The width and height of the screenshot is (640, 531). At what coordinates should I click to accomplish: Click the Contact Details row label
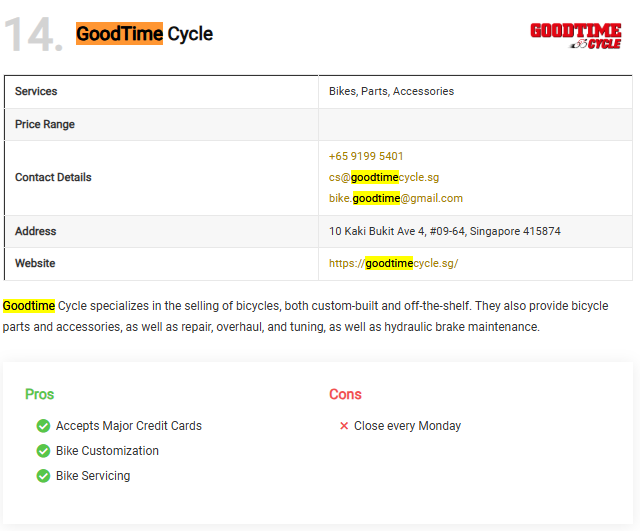pyautogui.click(x=53, y=177)
